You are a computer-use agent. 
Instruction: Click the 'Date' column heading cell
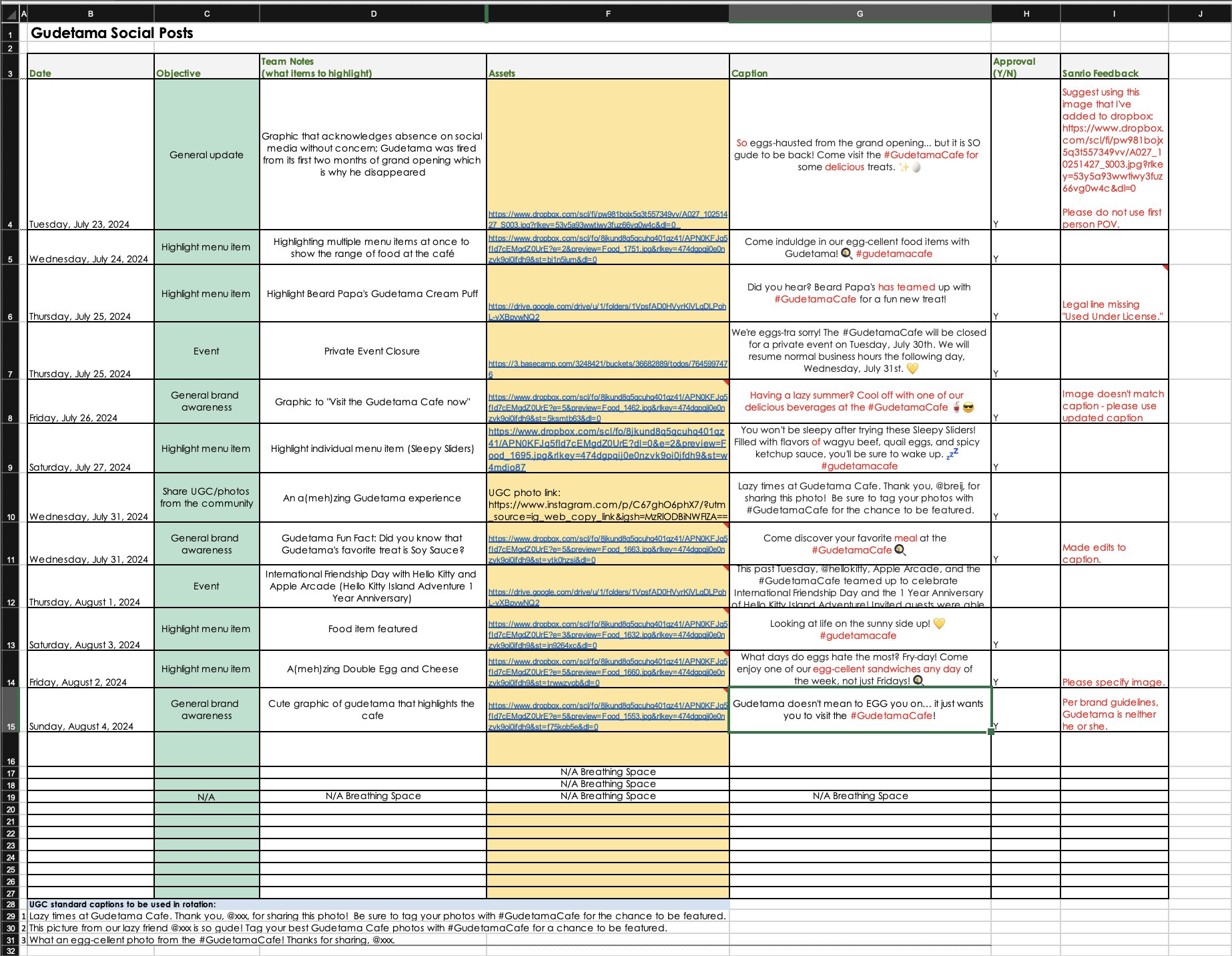[x=91, y=67]
